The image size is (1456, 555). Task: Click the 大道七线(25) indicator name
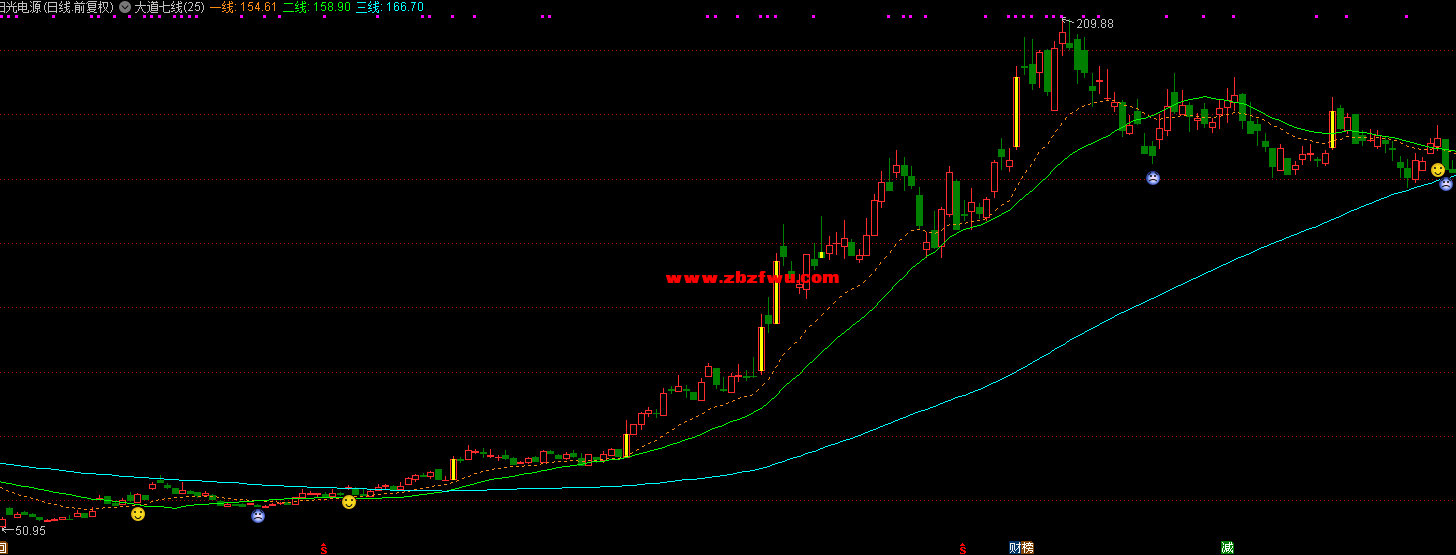pyautogui.click(x=169, y=7)
